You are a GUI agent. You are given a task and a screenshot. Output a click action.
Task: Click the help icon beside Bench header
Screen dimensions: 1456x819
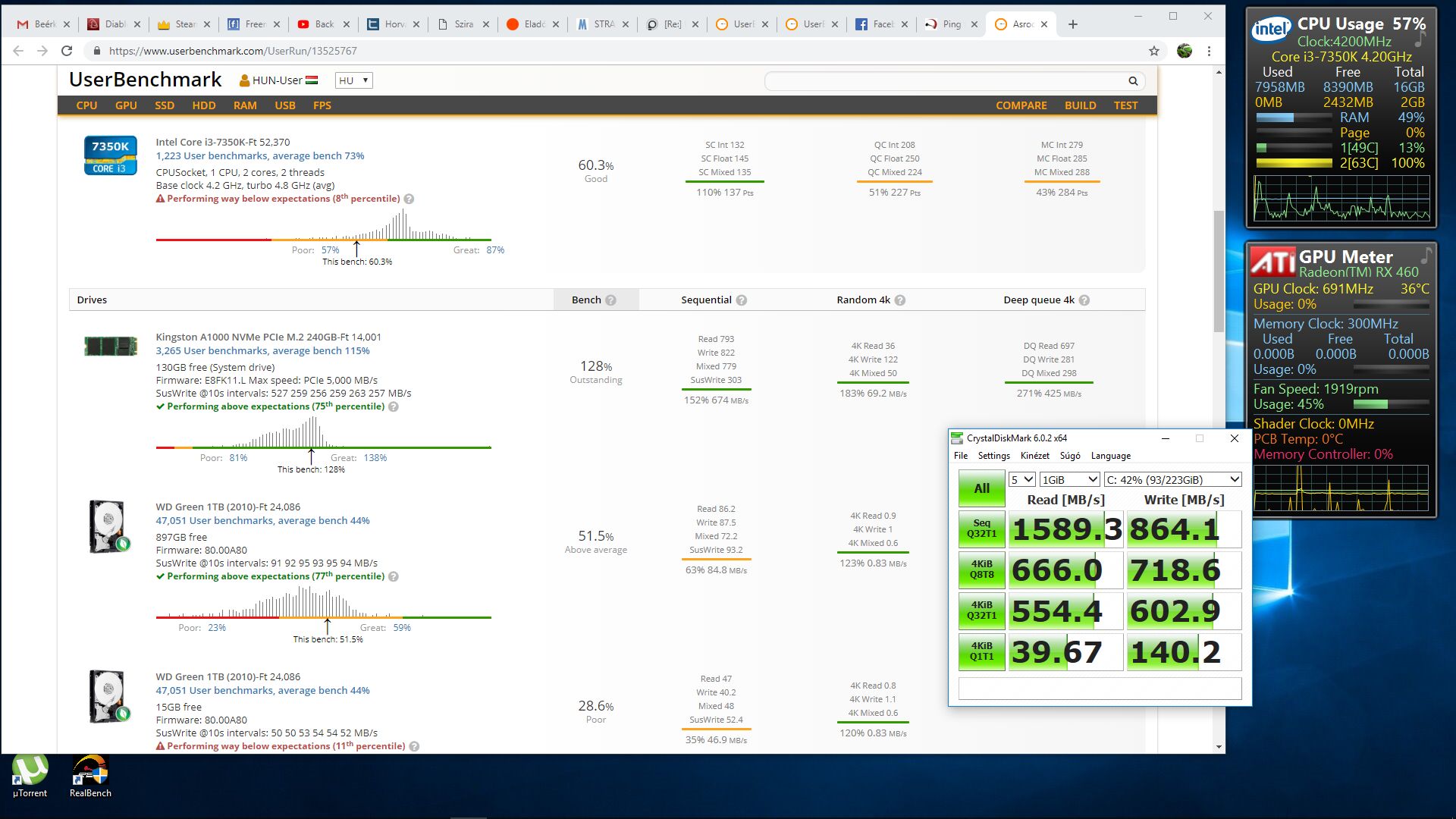(611, 300)
